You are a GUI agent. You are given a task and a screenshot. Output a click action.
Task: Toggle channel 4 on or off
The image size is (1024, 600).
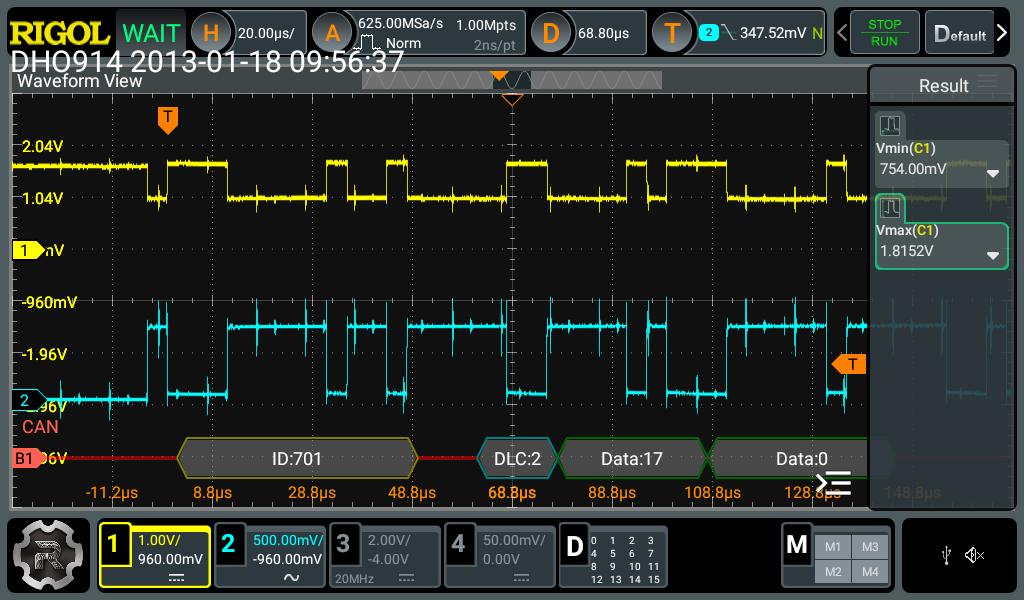click(458, 543)
